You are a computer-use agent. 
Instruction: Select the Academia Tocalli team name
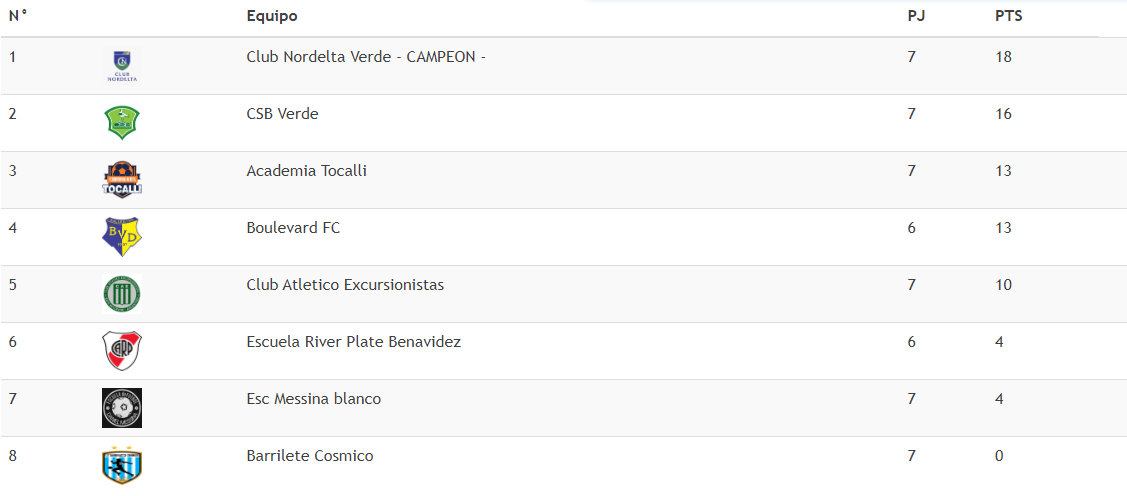click(307, 171)
